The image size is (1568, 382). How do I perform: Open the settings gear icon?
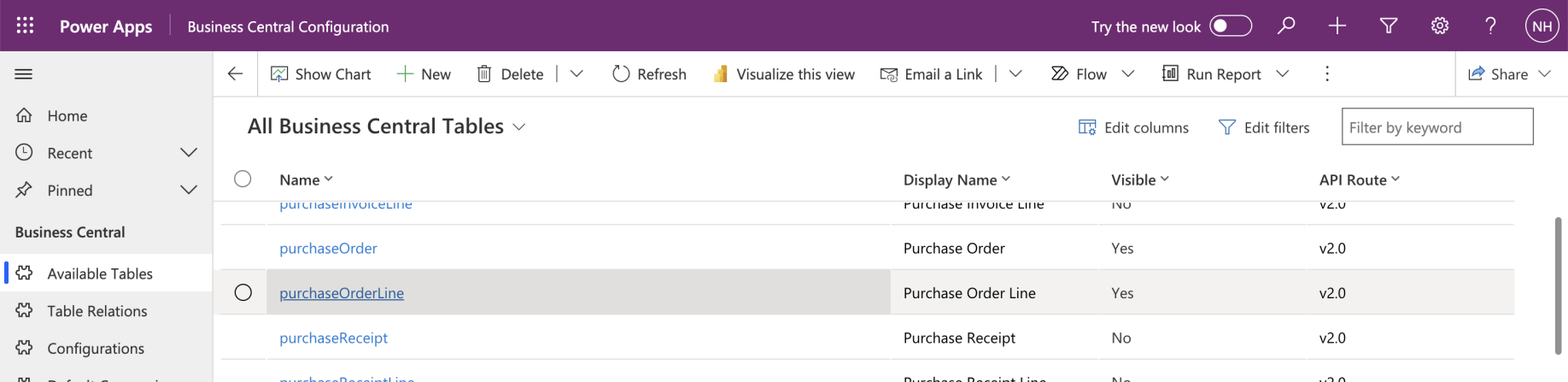1440,26
